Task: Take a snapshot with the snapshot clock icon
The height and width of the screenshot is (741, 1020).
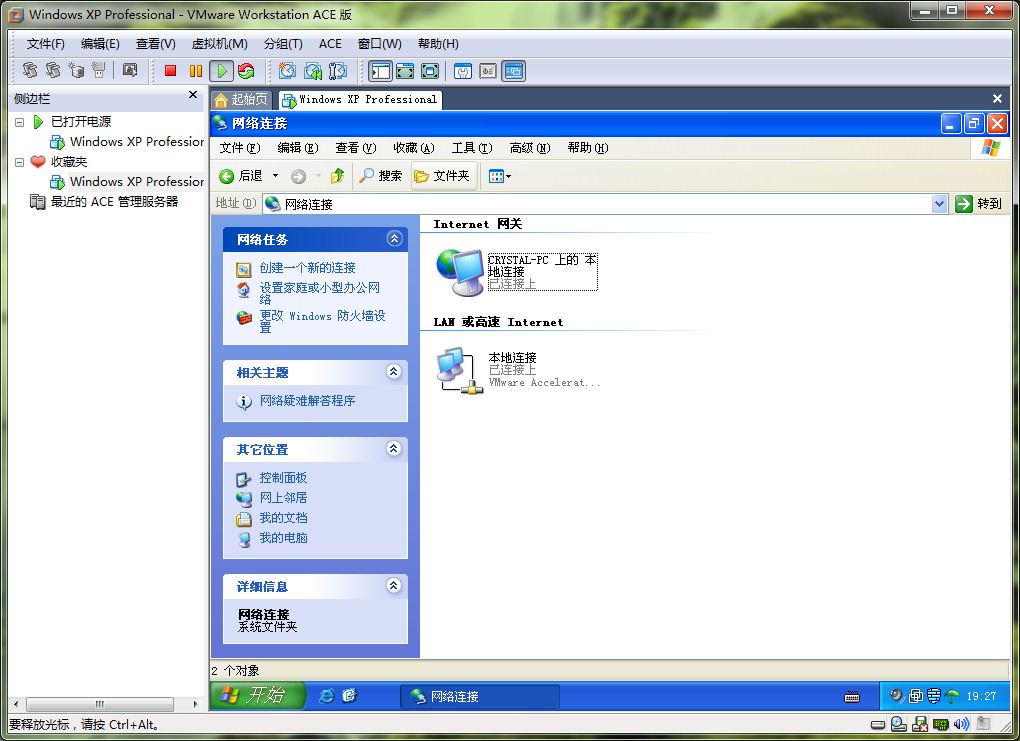Action: coord(287,71)
